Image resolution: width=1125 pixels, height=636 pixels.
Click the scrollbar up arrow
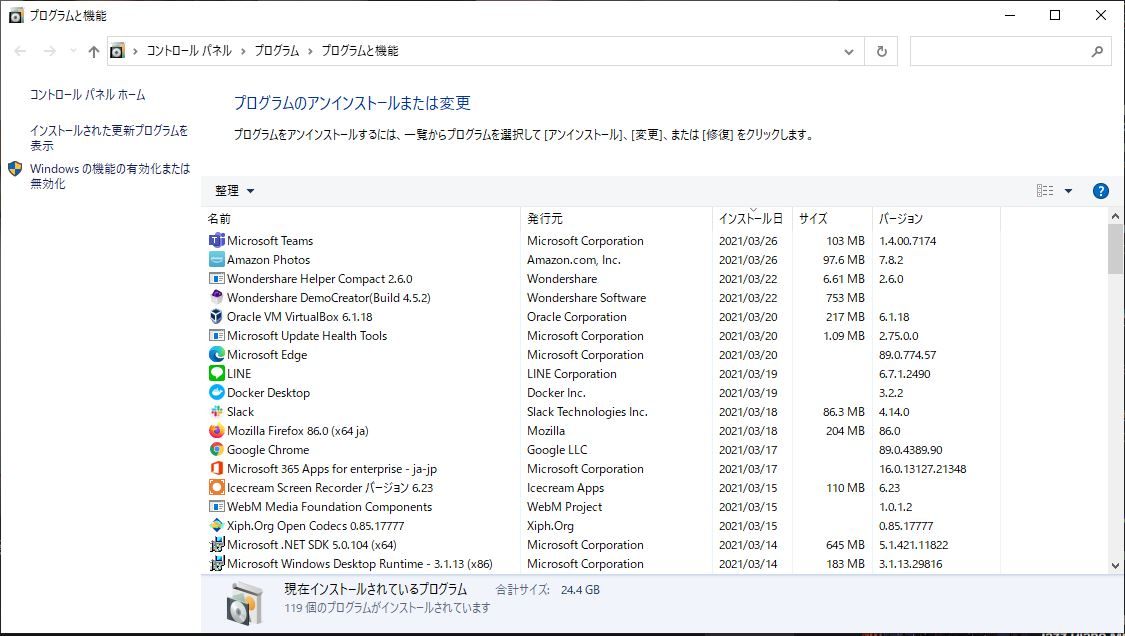click(x=1115, y=216)
